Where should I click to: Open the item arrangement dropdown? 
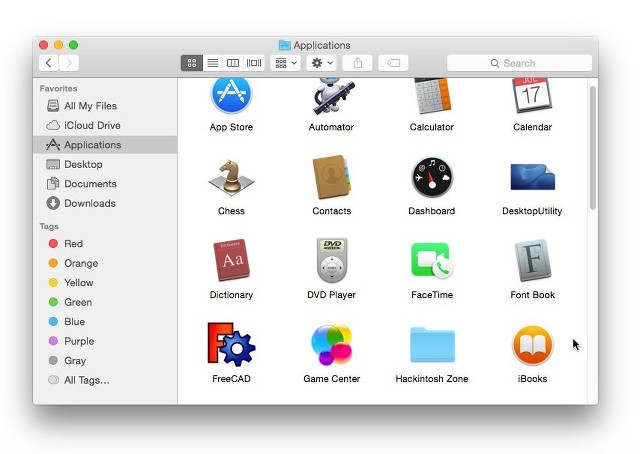pyautogui.click(x=286, y=63)
